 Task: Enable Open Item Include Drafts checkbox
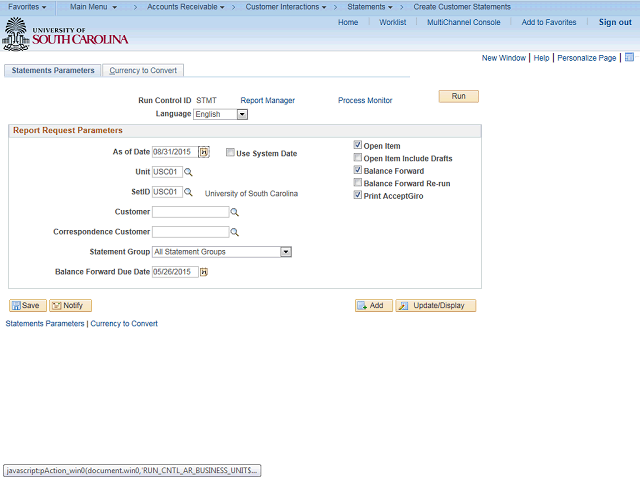(x=358, y=158)
